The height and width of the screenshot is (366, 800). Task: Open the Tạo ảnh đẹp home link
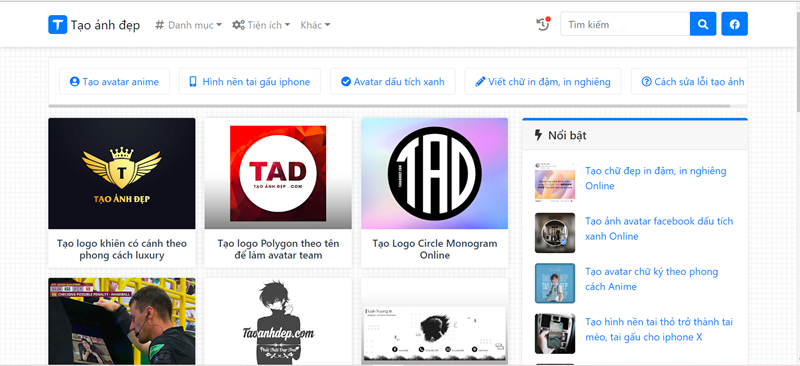click(105, 25)
